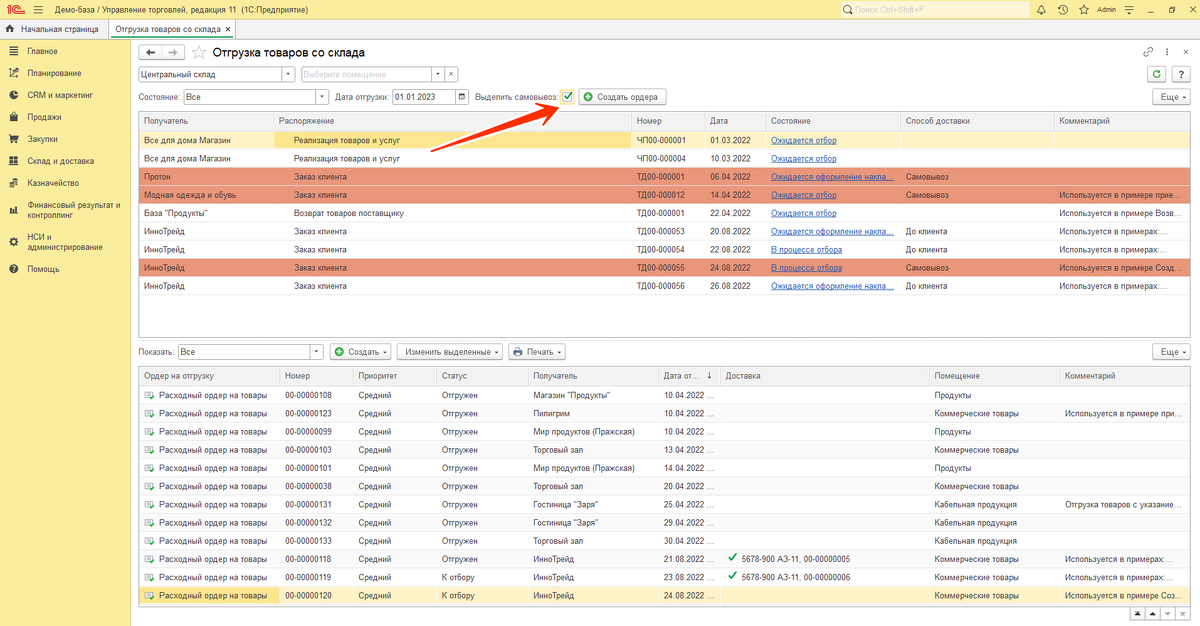The image size is (1200, 626).
Task: Open Склад и доставка section
Action: pos(60,161)
